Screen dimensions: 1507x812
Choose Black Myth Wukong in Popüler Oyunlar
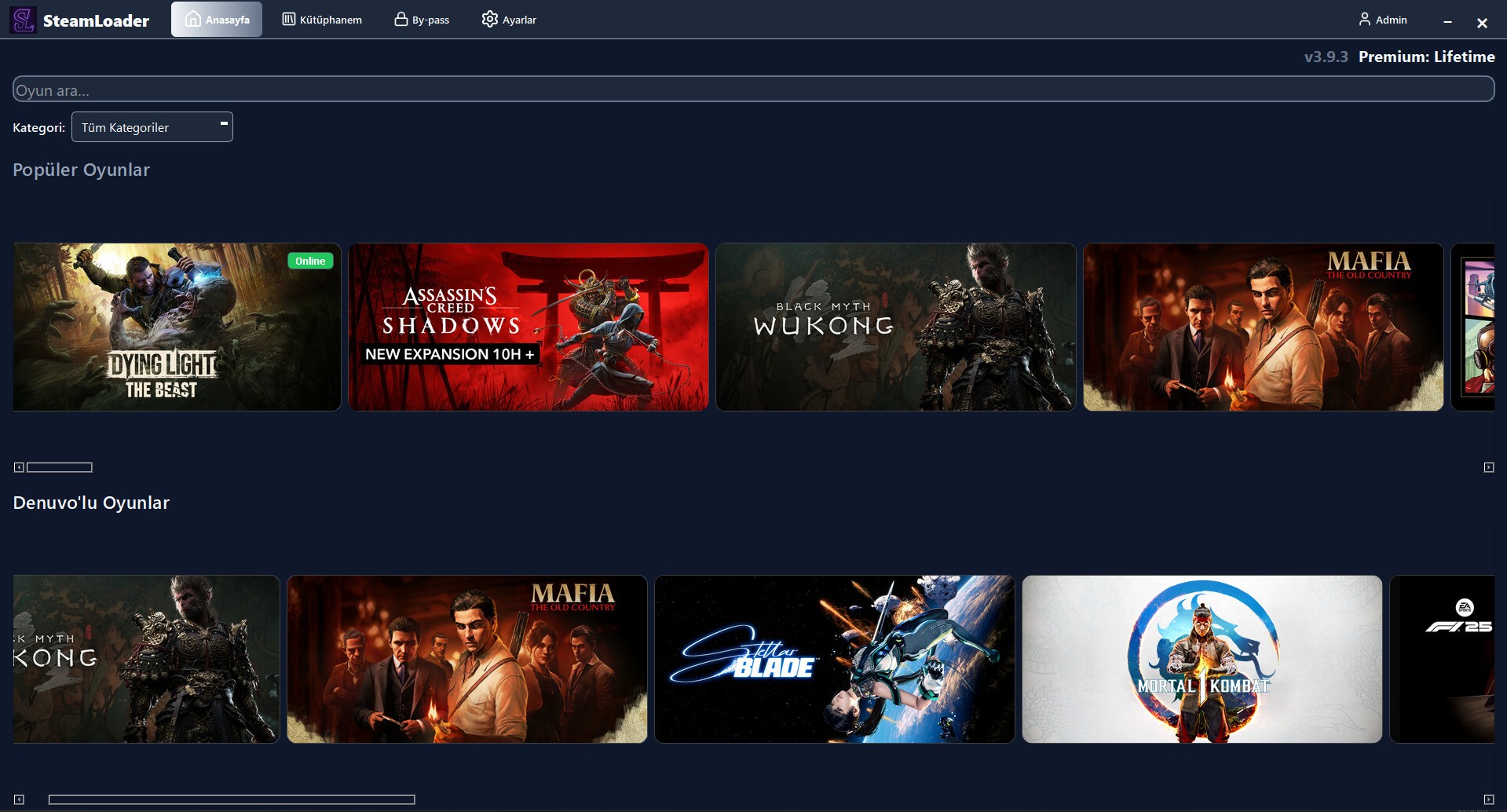[x=895, y=327]
